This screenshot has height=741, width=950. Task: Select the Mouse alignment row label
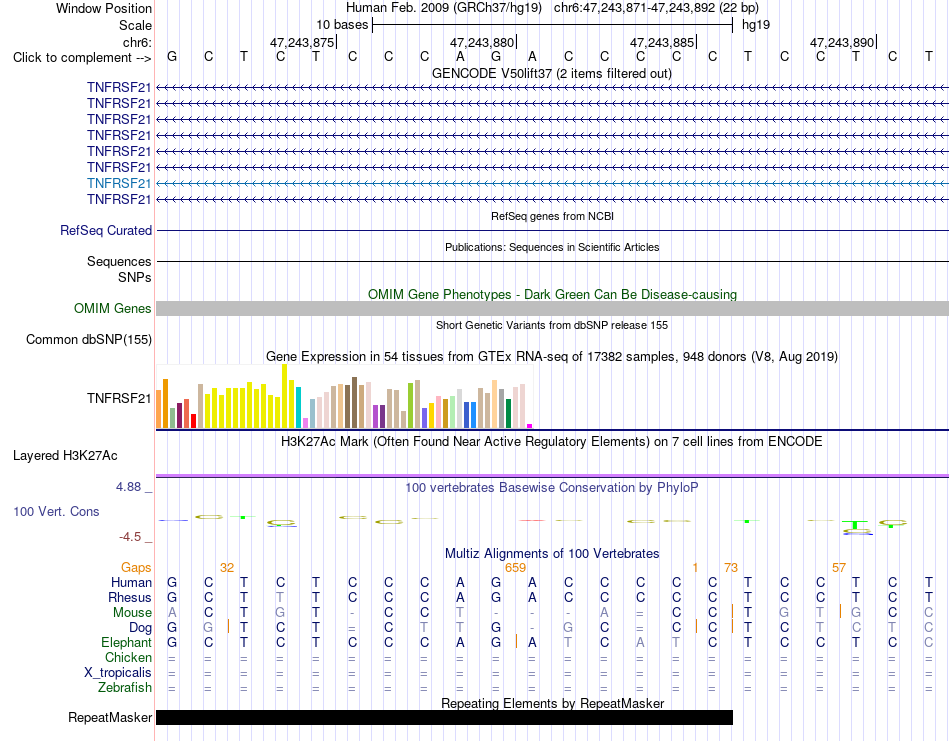click(132, 613)
